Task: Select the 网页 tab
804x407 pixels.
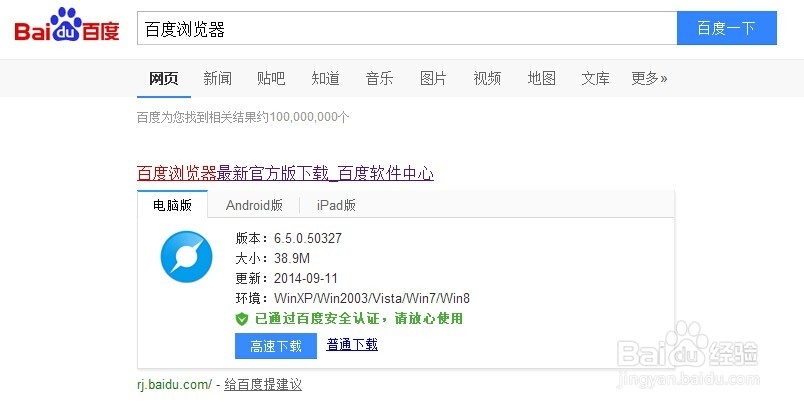Action: click(x=164, y=78)
